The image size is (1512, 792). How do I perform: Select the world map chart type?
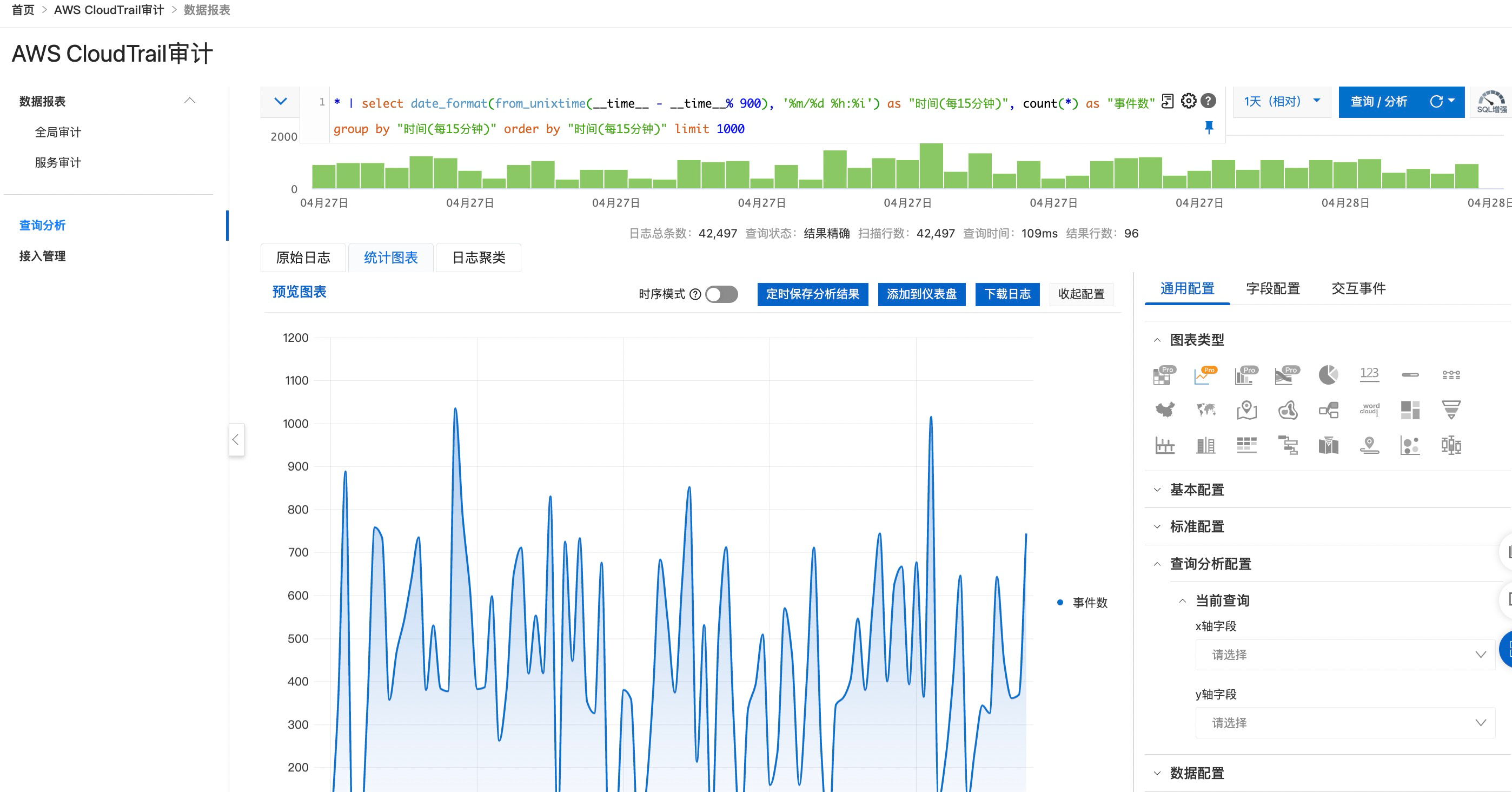(x=1205, y=410)
